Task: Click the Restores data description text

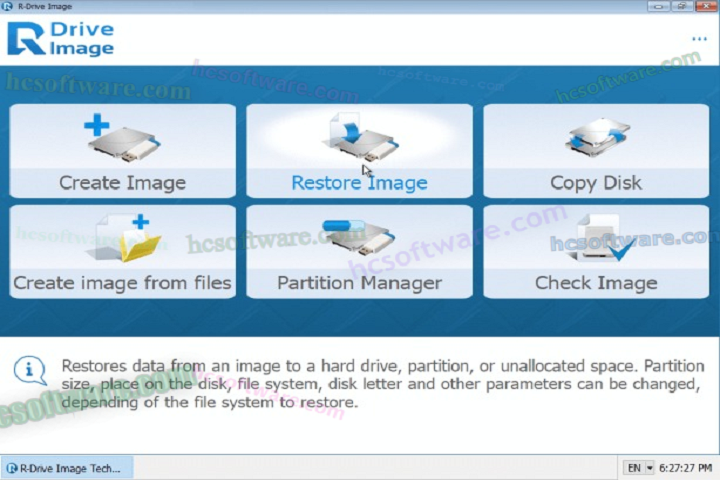Action: coord(382,384)
